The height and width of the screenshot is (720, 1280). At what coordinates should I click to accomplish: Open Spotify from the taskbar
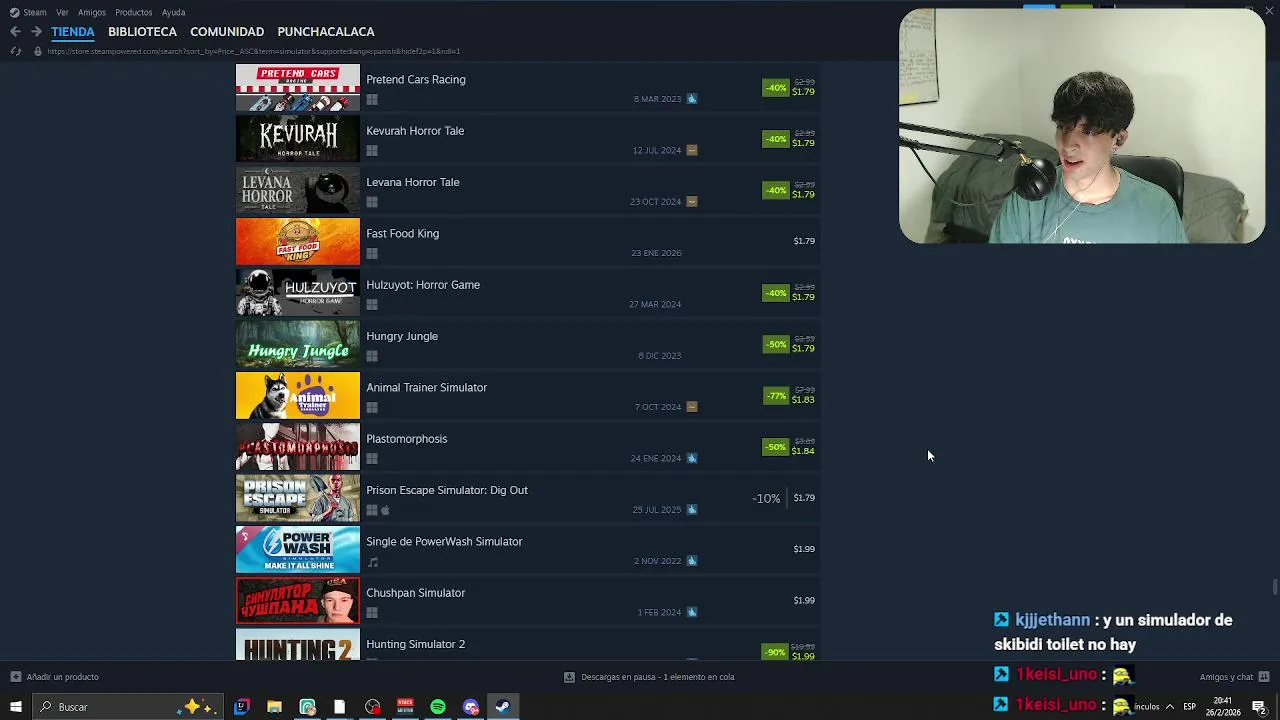point(438,707)
